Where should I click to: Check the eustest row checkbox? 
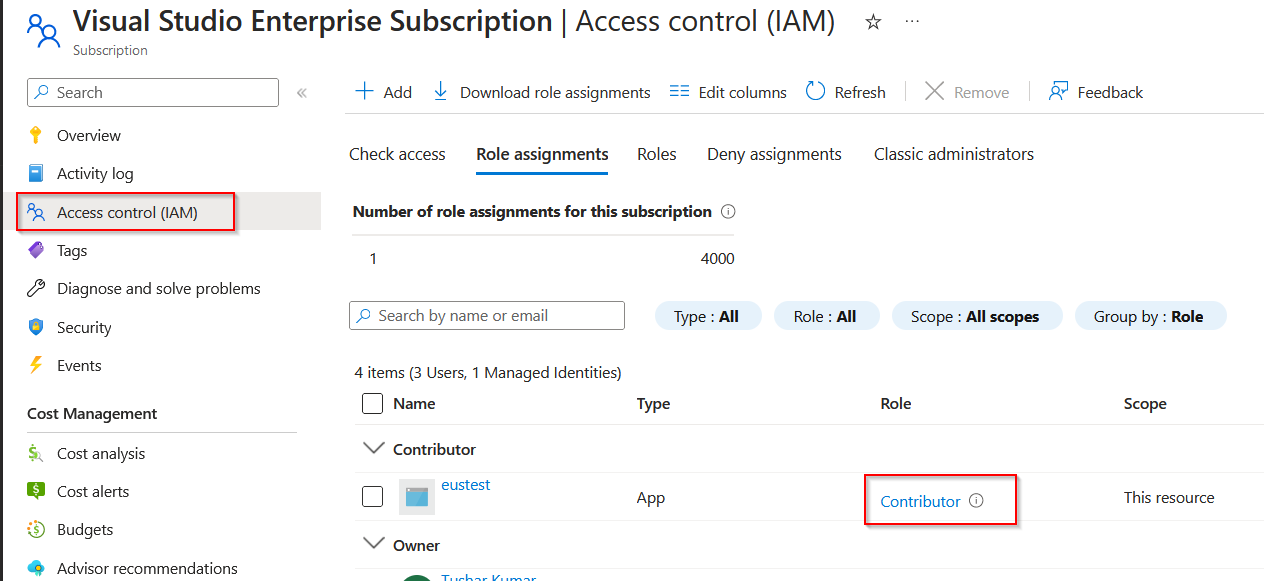coord(372,497)
